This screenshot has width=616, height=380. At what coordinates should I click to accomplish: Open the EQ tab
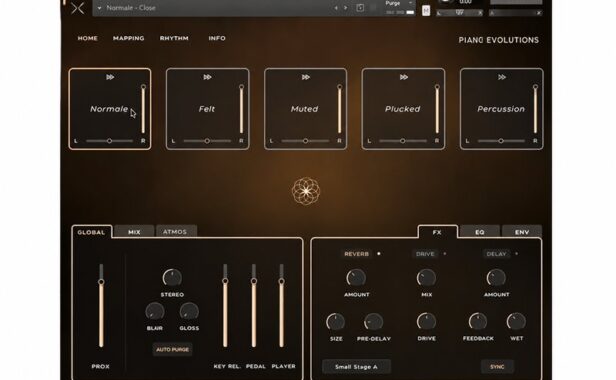click(479, 232)
